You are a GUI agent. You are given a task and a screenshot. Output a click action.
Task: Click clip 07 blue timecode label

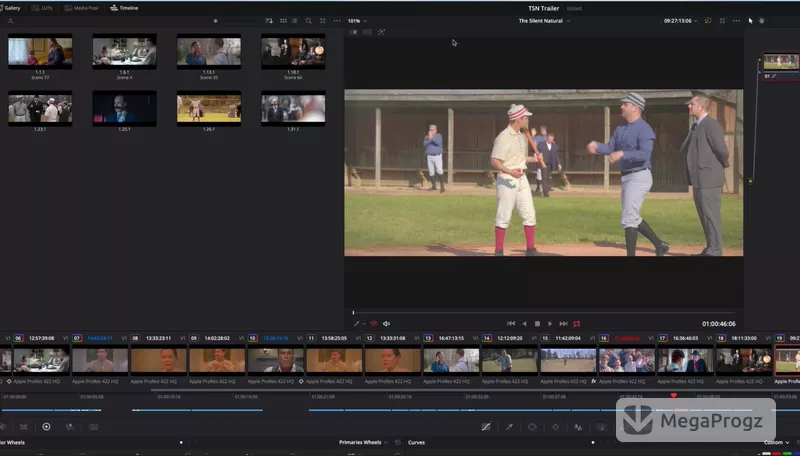tap(100, 338)
